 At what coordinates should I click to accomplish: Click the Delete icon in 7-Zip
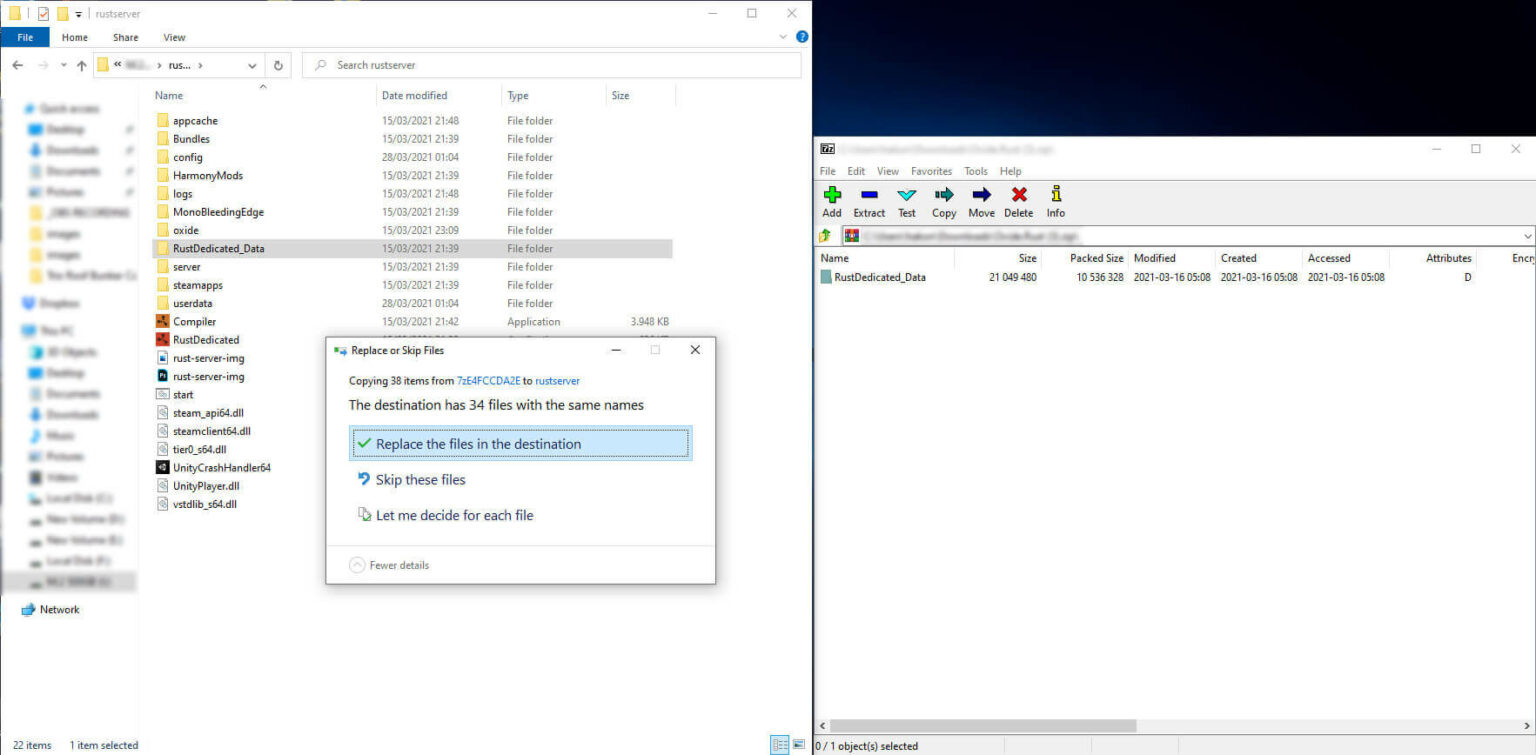[x=1018, y=201]
